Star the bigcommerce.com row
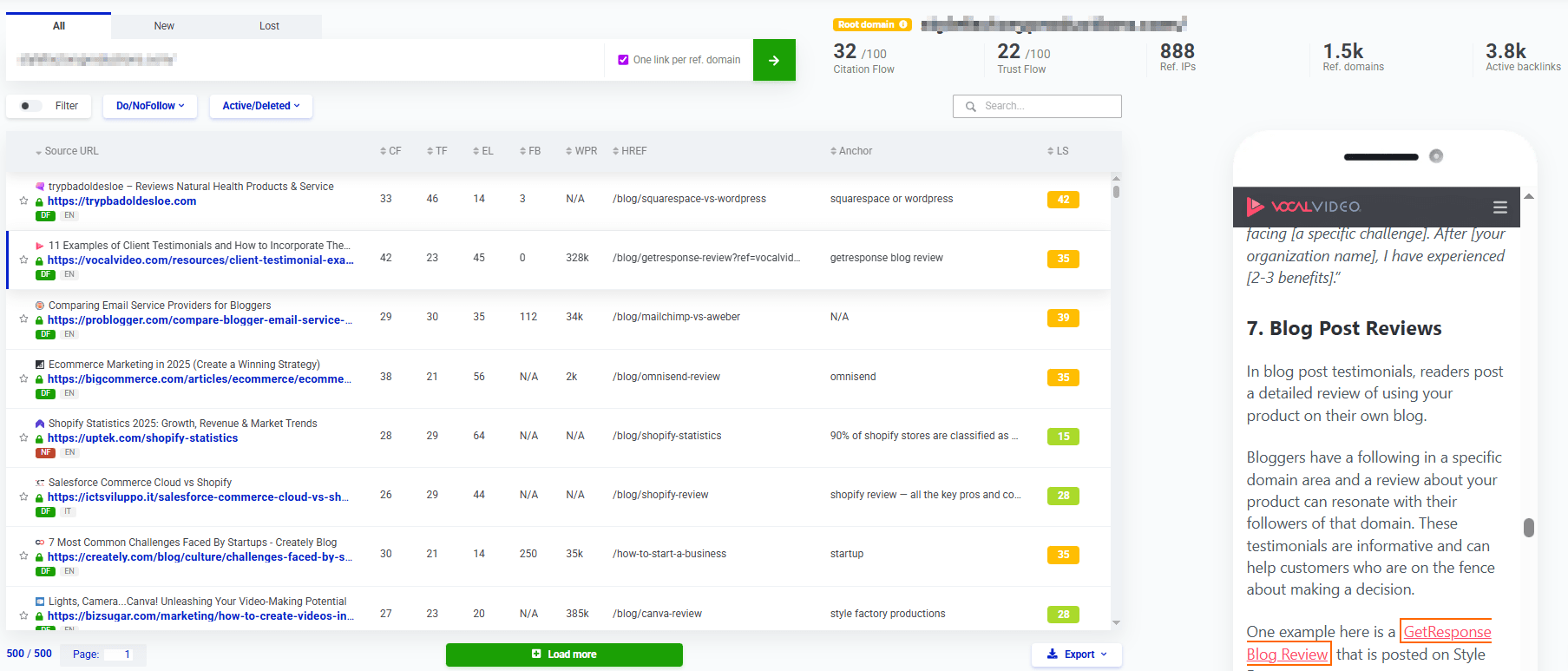The width and height of the screenshot is (1568, 671). pyautogui.click(x=23, y=378)
